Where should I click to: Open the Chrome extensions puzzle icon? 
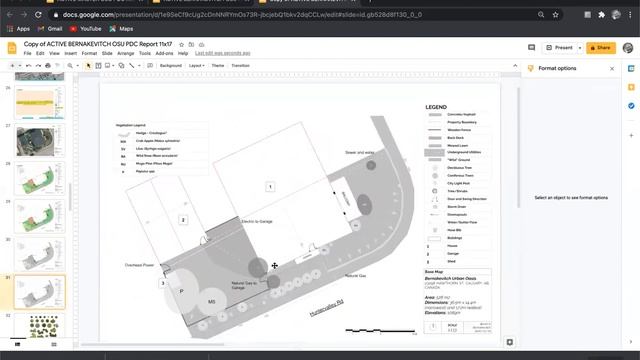click(601, 15)
